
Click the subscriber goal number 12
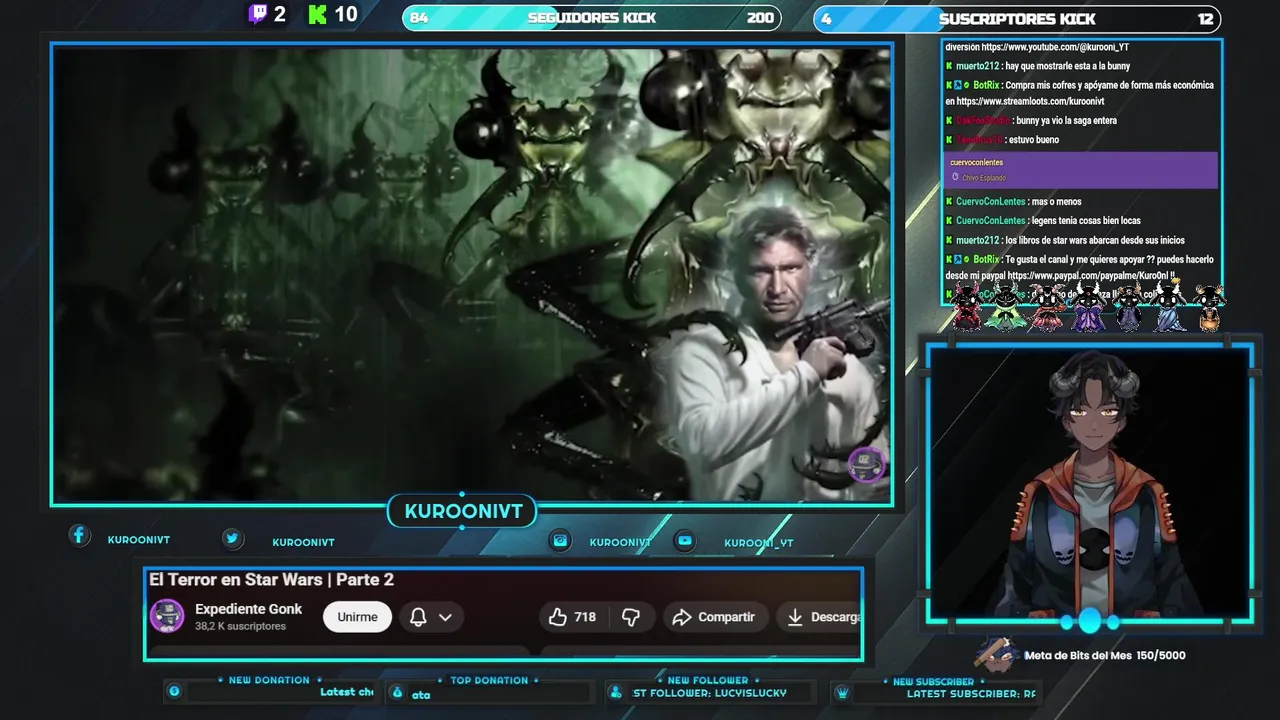pos(1205,19)
